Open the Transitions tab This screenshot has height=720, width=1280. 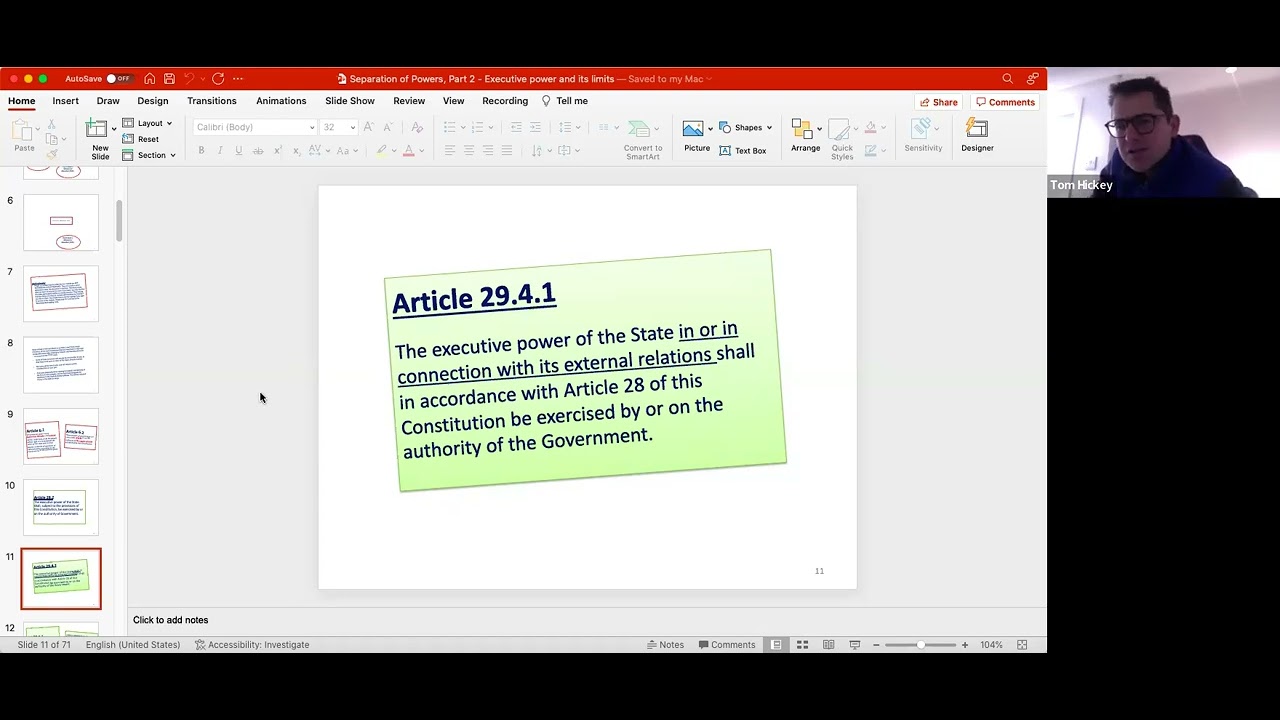tap(212, 101)
